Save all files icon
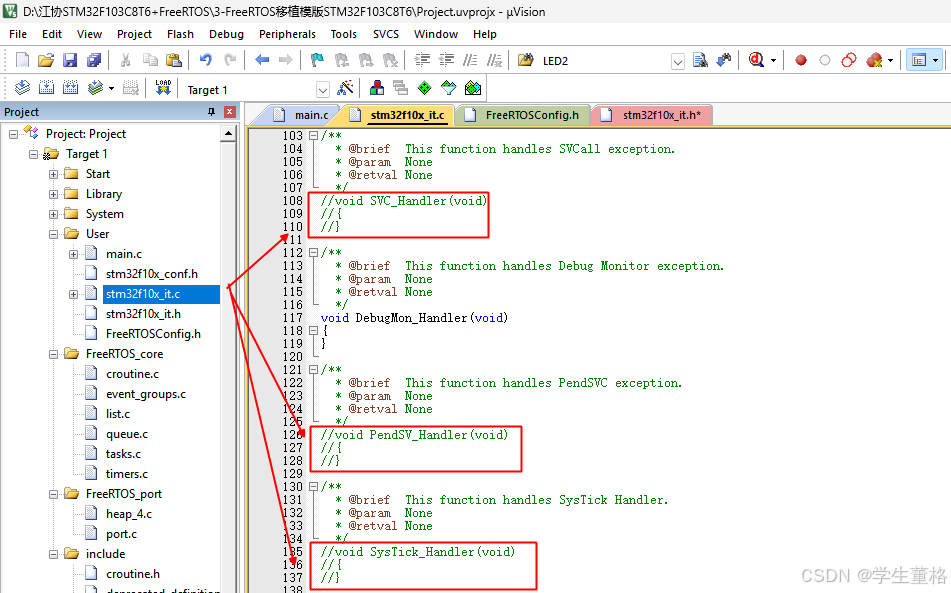Screen dimensions: 951x593 pyautogui.click(x=94, y=60)
